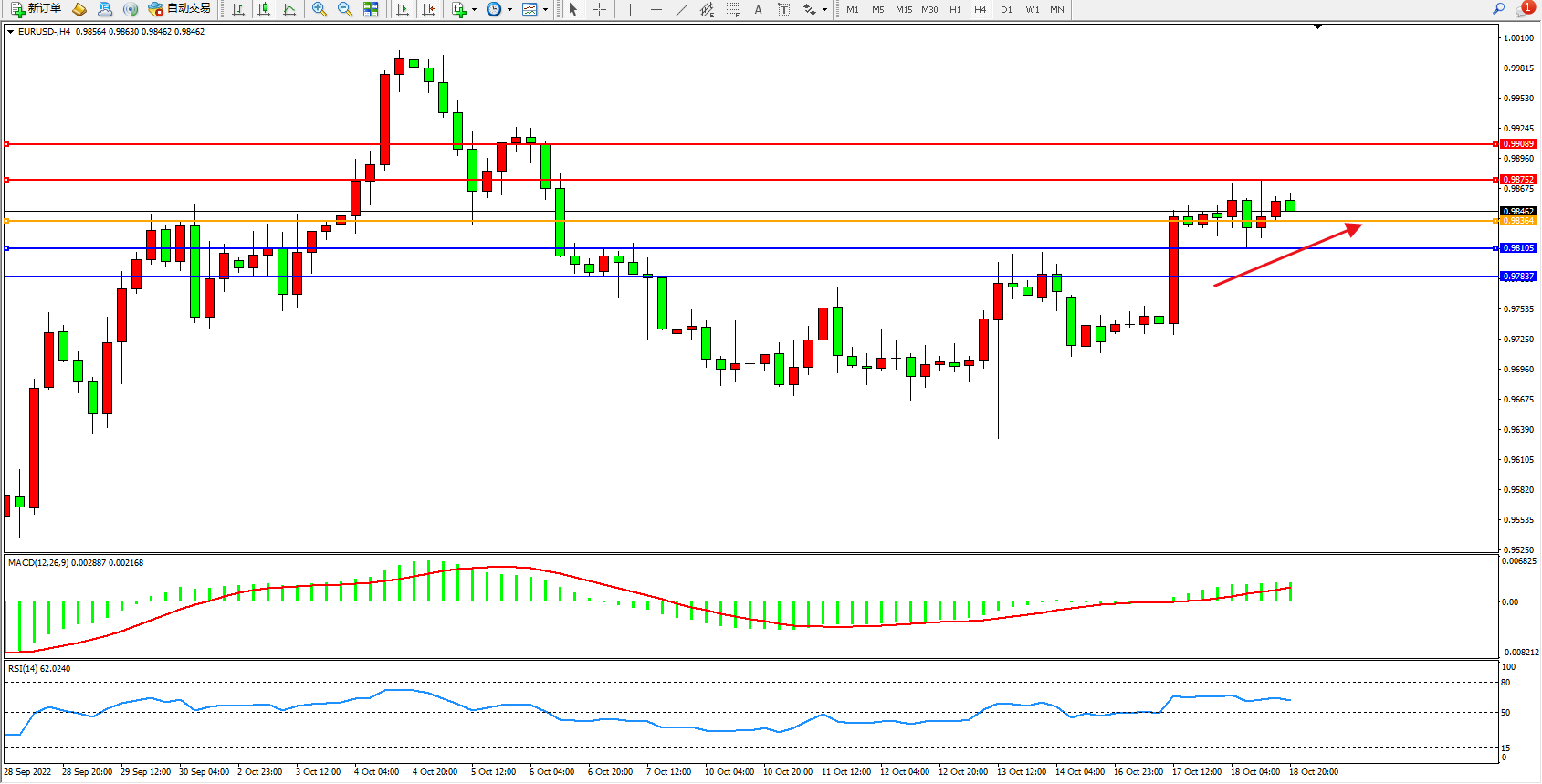Tile chart windows with the grid icon

click(371, 9)
